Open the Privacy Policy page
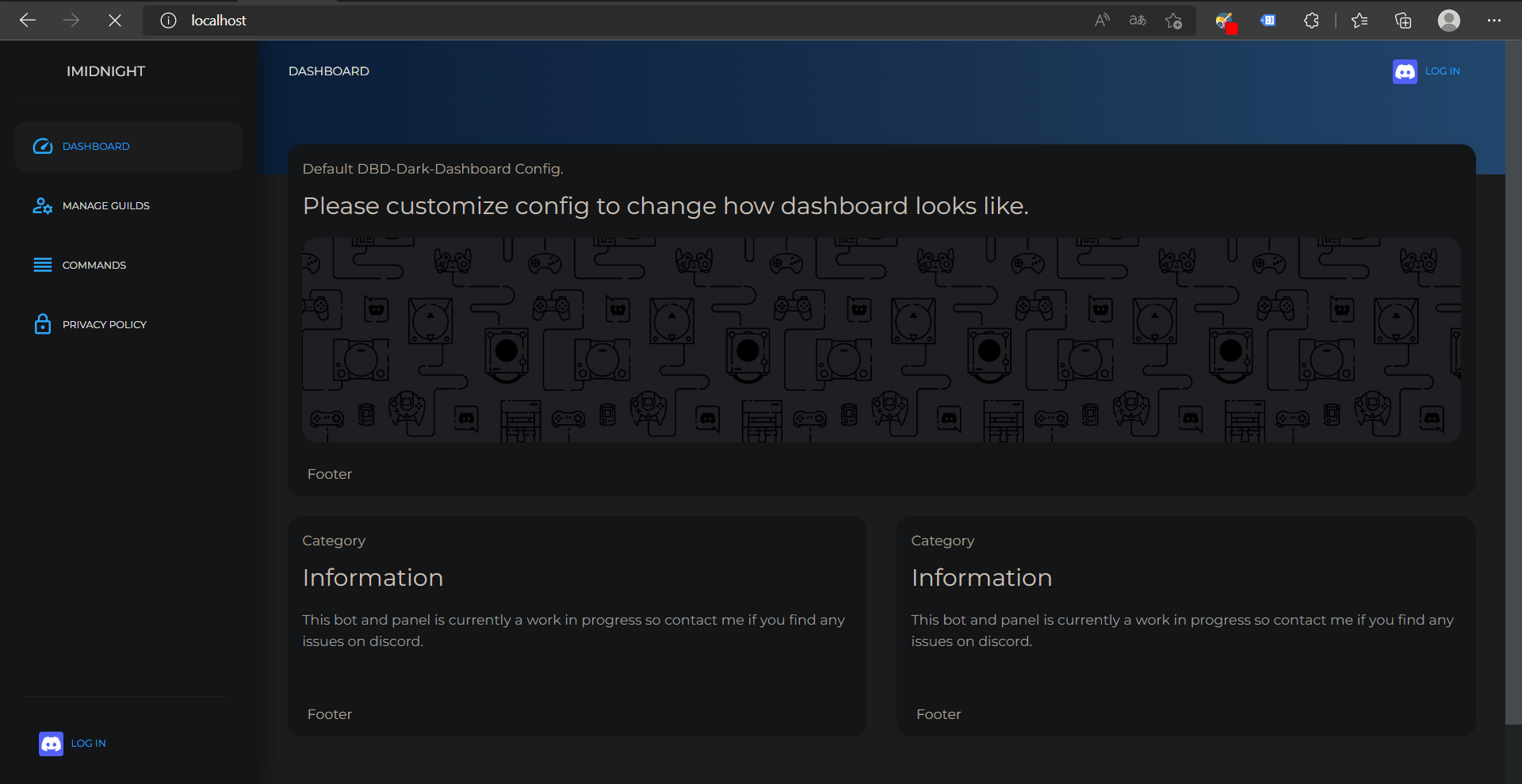Image resolution: width=1522 pixels, height=784 pixels. (x=105, y=324)
